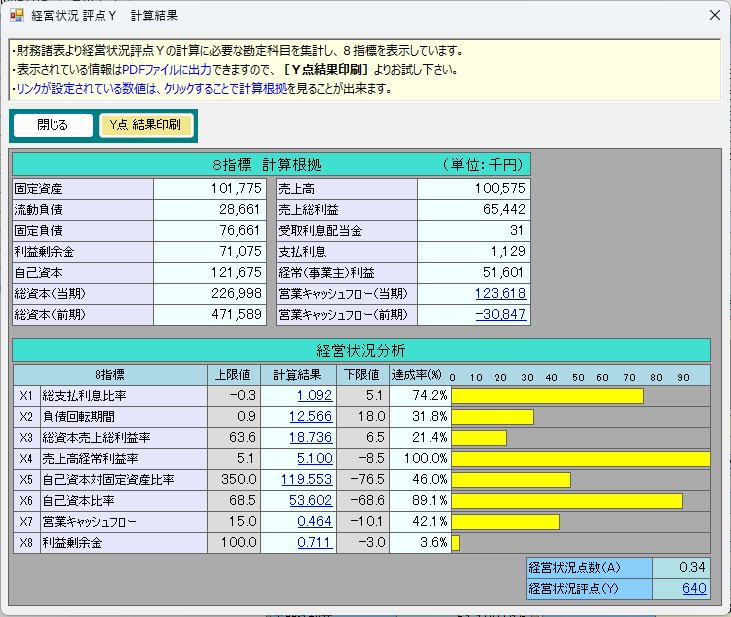Click the 総支払利息比率 yellow progress bar
731x617 pixels.
tap(547, 396)
